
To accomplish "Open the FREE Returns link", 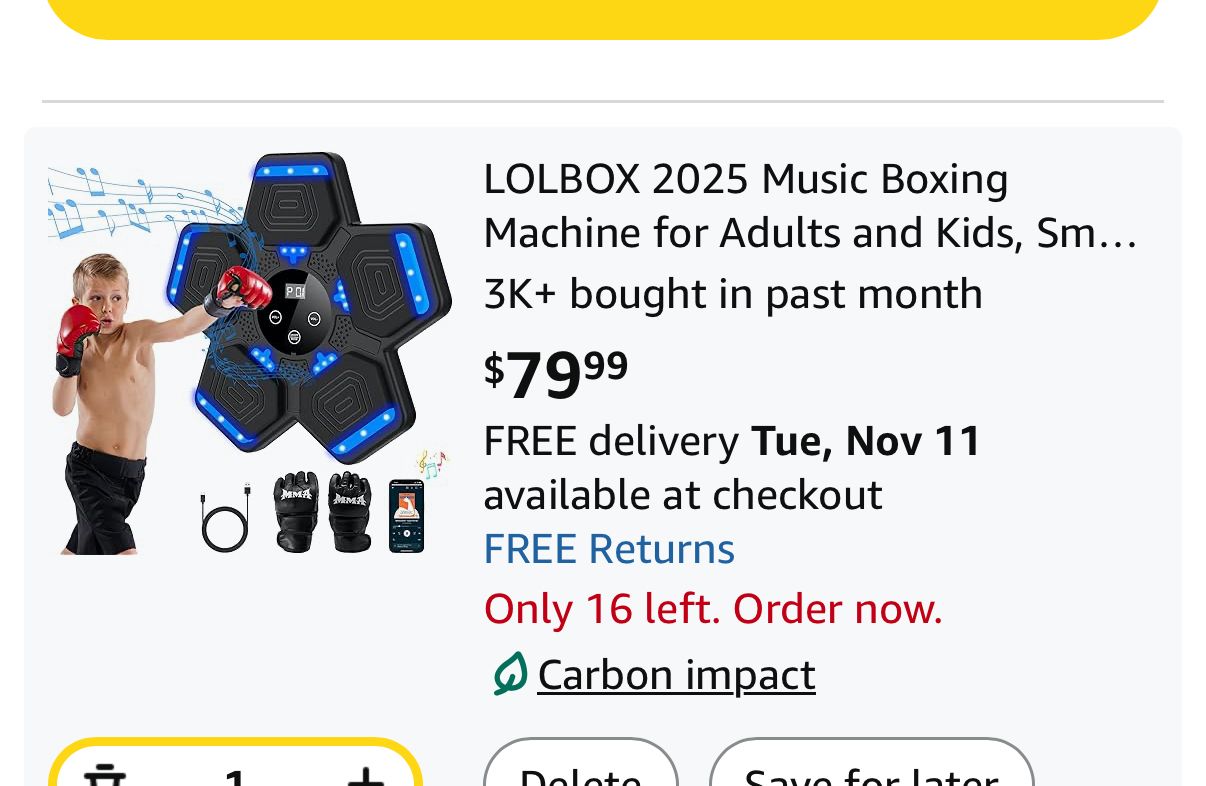I will (x=609, y=549).
